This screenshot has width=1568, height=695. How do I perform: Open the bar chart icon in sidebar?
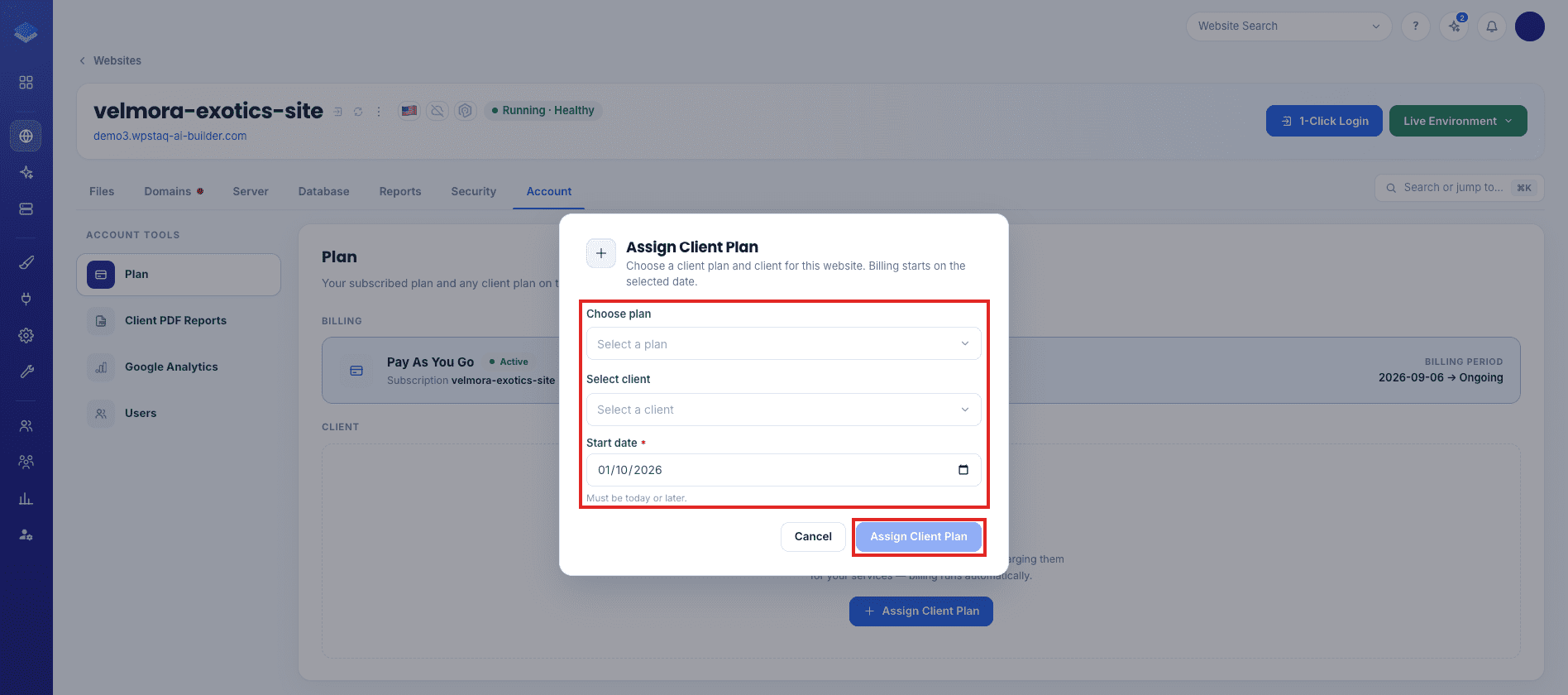[26, 498]
